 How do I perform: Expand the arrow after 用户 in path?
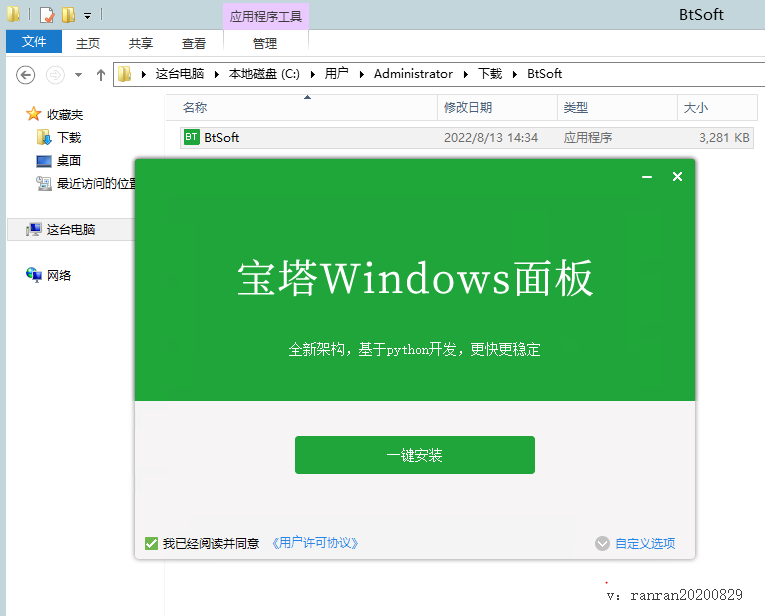coord(362,74)
